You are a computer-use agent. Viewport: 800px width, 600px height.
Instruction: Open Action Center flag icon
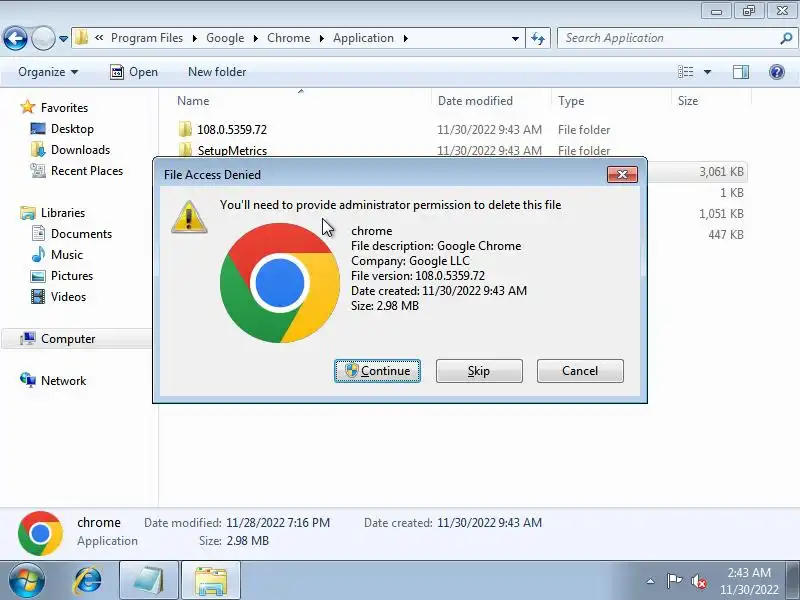[674, 581]
